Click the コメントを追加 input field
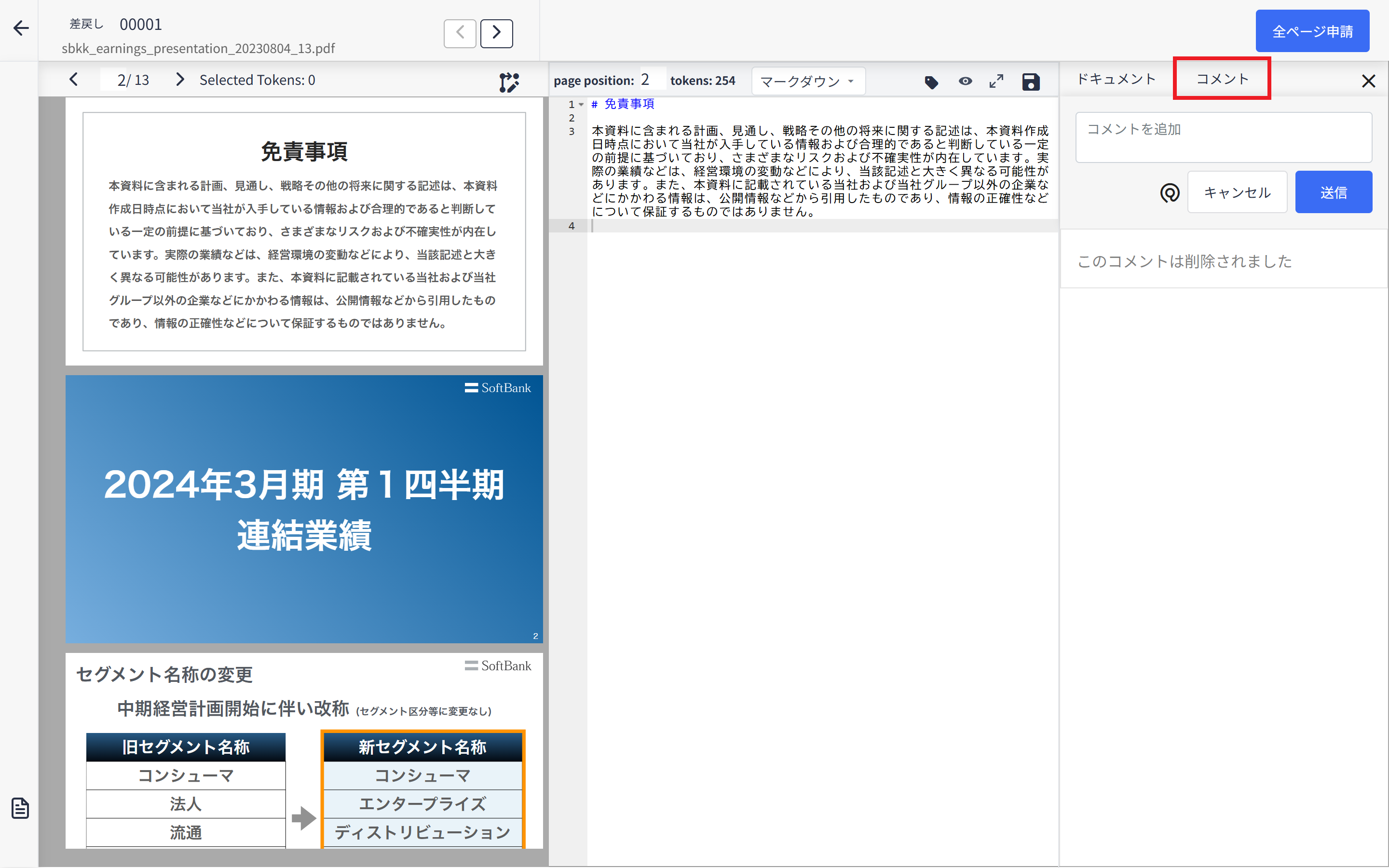The width and height of the screenshot is (1389, 868). click(x=1223, y=137)
